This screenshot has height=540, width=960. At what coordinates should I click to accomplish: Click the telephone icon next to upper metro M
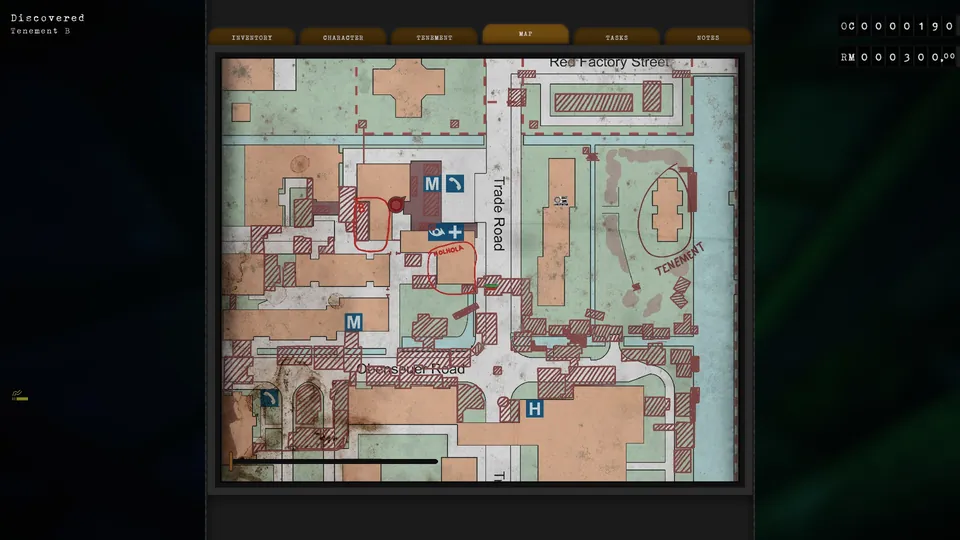(x=454, y=184)
